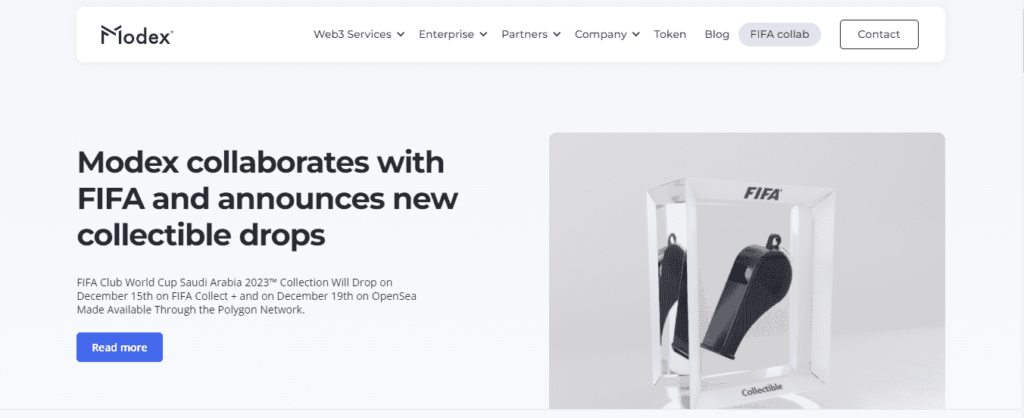Click the FIFA Club World Cup description text
This screenshot has width=1024, height=418.
click(x=246, y=296)
